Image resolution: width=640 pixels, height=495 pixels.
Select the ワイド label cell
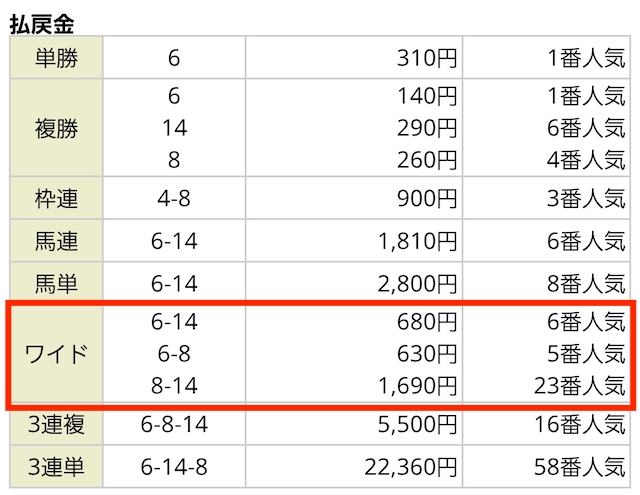56,353
